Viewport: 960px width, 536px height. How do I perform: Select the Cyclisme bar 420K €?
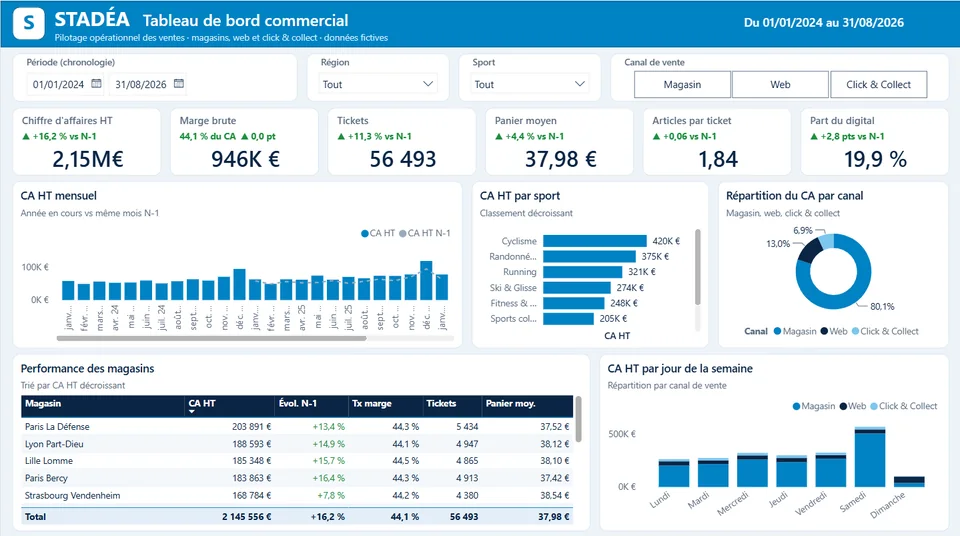coord(594,241)
